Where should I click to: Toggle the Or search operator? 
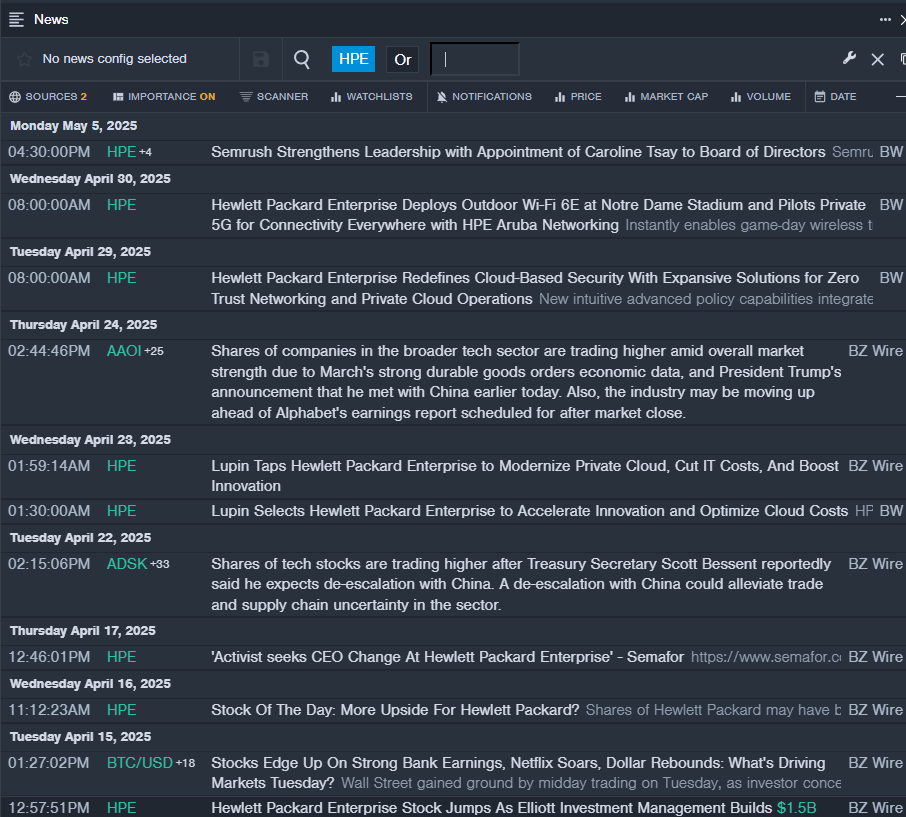click(x=403, y=60)
